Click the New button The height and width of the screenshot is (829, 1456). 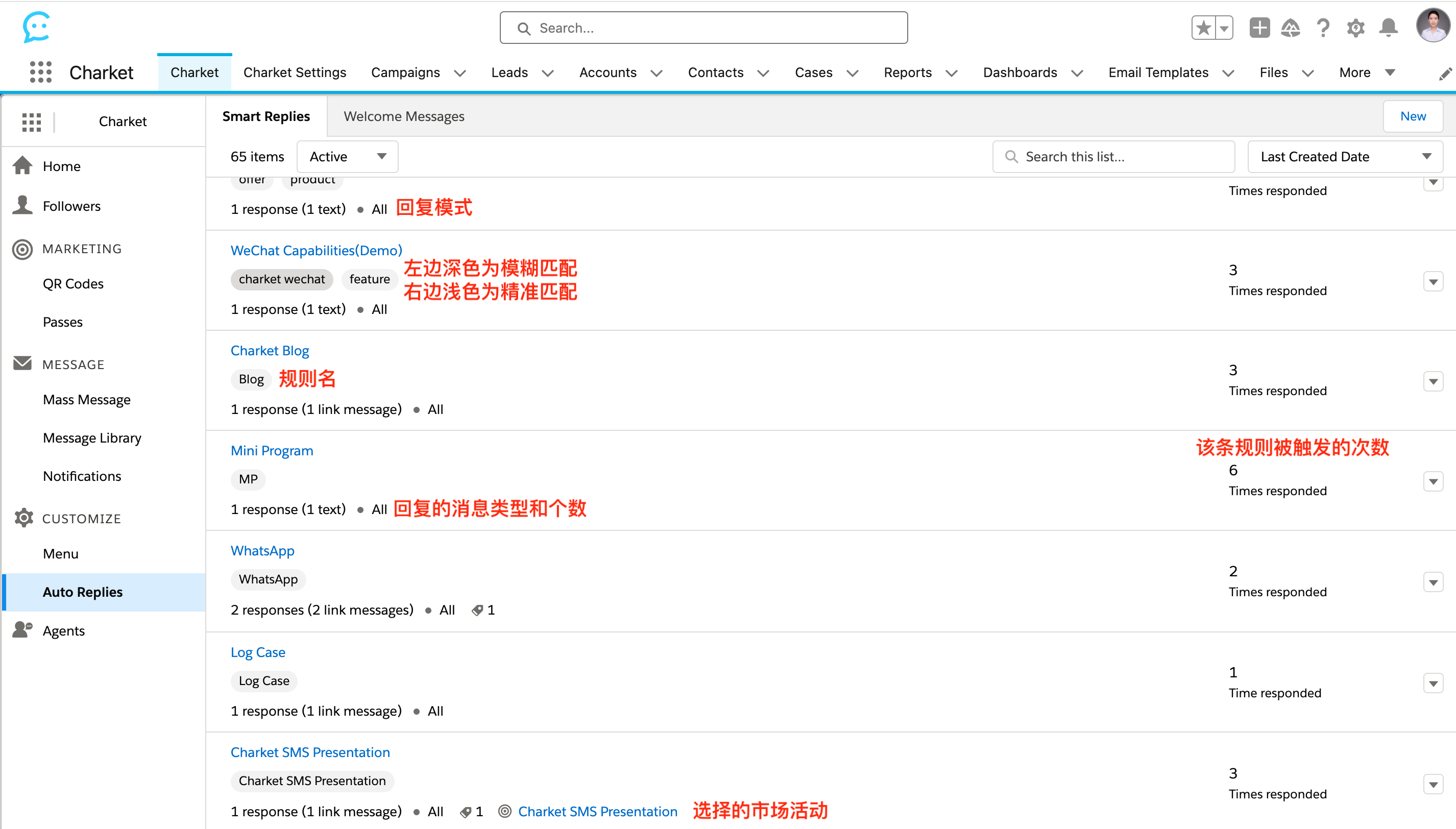[x=1413, y=116]
